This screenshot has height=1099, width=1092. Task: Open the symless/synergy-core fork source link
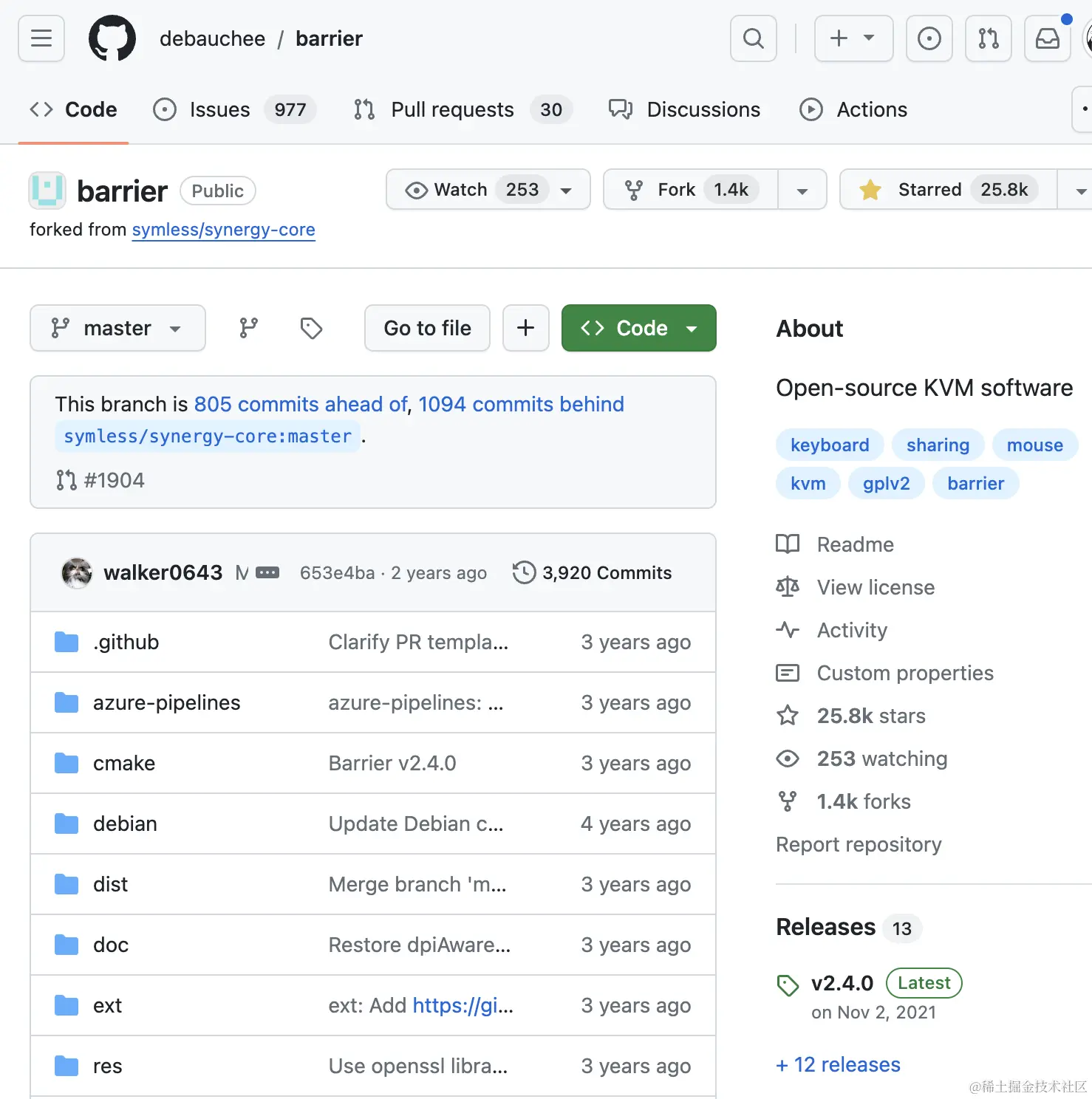pos(223,230)
